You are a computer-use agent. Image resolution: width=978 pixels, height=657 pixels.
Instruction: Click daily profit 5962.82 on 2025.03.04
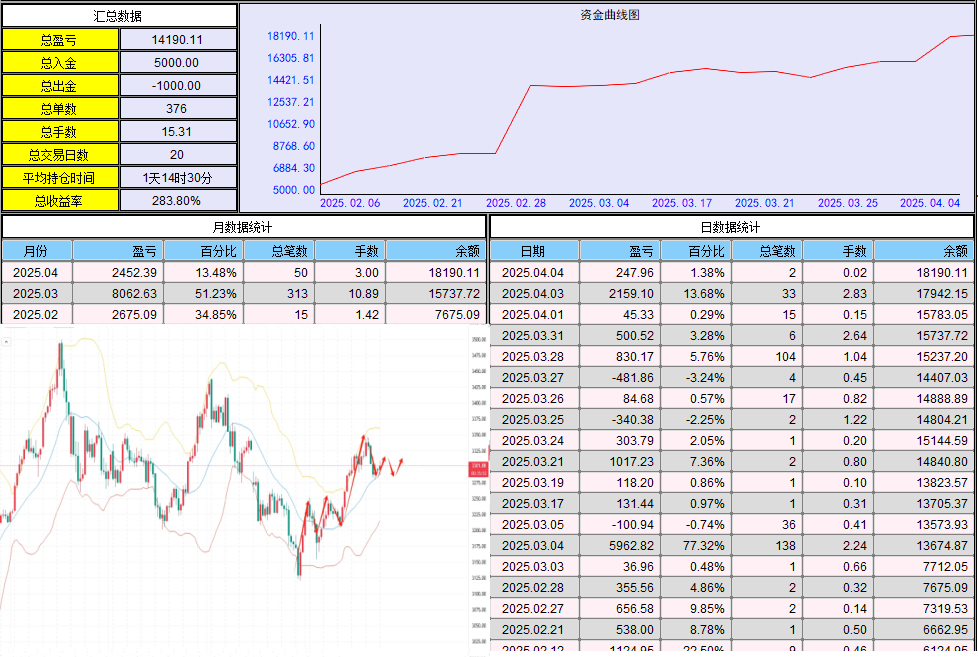tap(631, 545)
